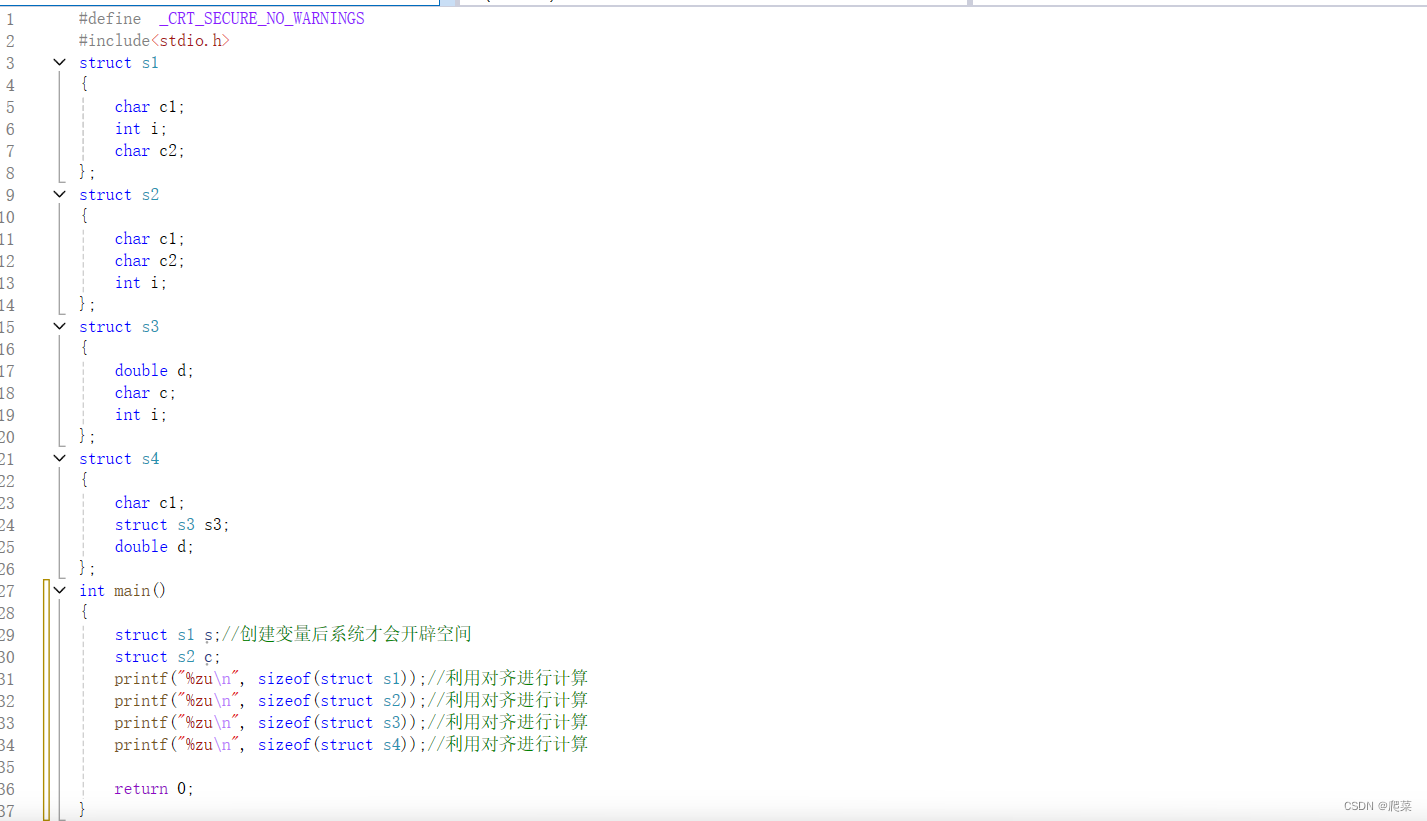
Task: Click line number 9 in the gutter
Action: (10, 194)
